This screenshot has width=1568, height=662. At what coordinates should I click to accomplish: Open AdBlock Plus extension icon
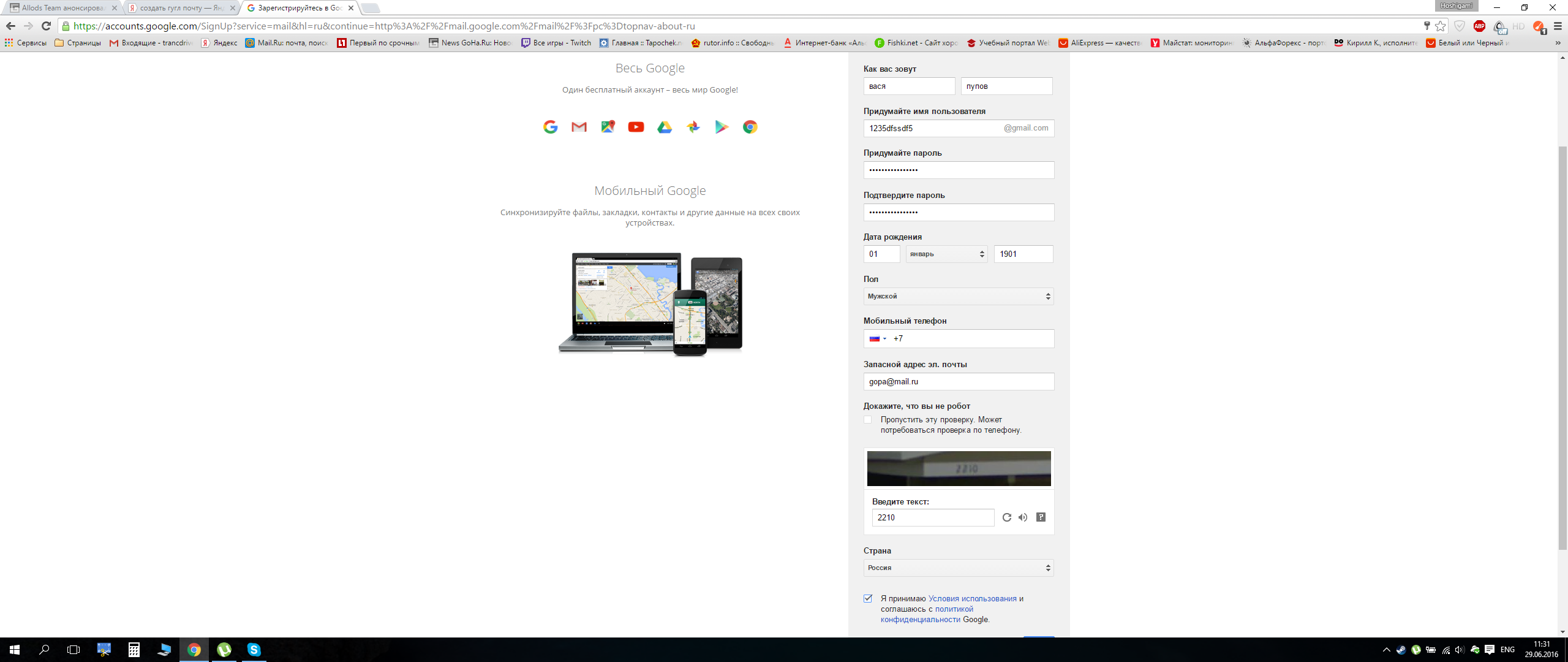tap(1479, 26)
